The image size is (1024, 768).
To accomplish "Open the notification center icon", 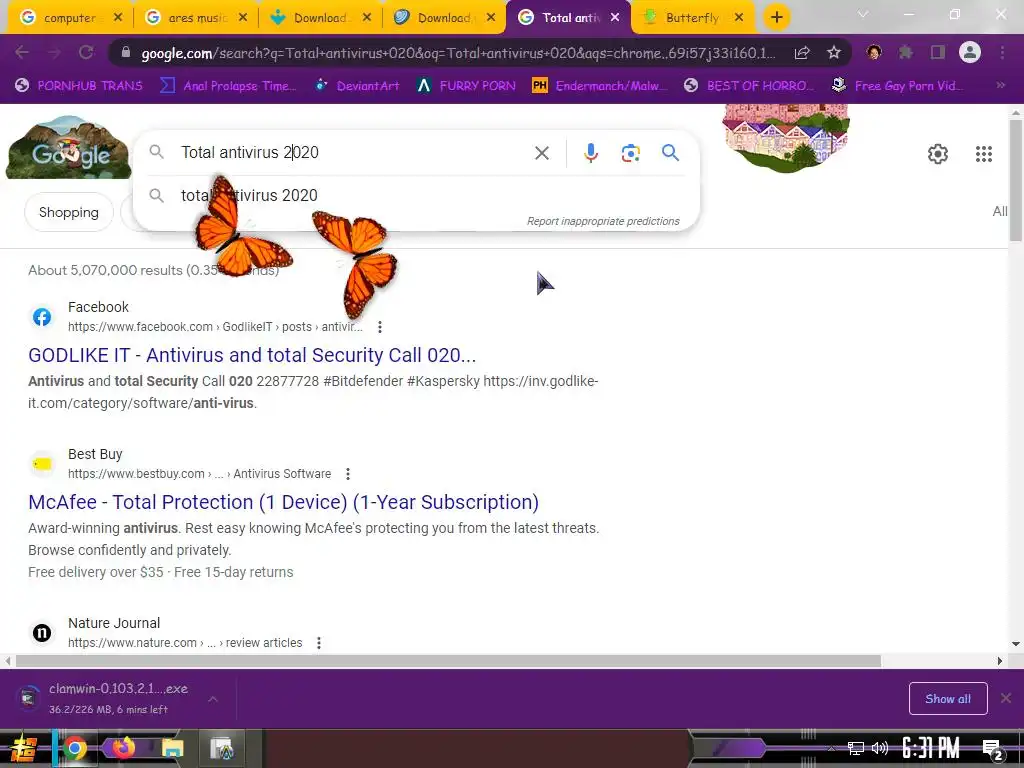I will coord(992,749).
